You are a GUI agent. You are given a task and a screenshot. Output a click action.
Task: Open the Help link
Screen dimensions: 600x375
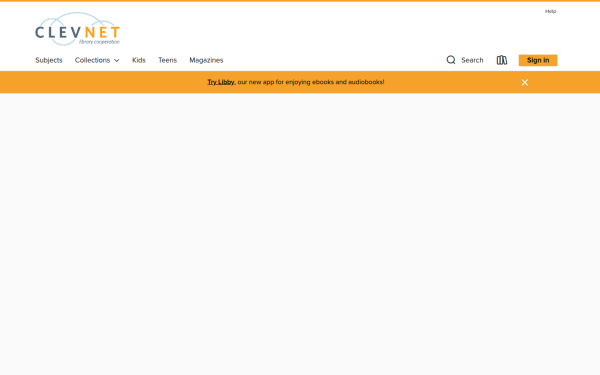tap(550, 11)
